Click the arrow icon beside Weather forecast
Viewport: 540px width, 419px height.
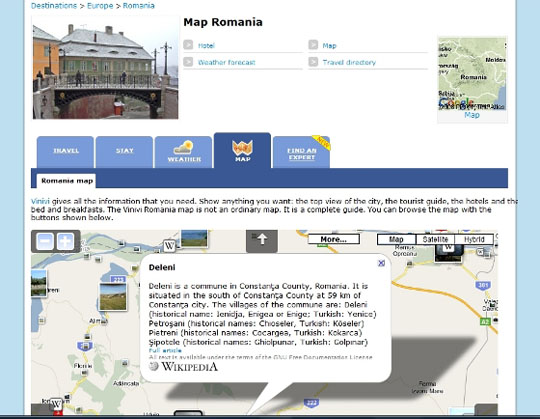(x=188, y=62)
